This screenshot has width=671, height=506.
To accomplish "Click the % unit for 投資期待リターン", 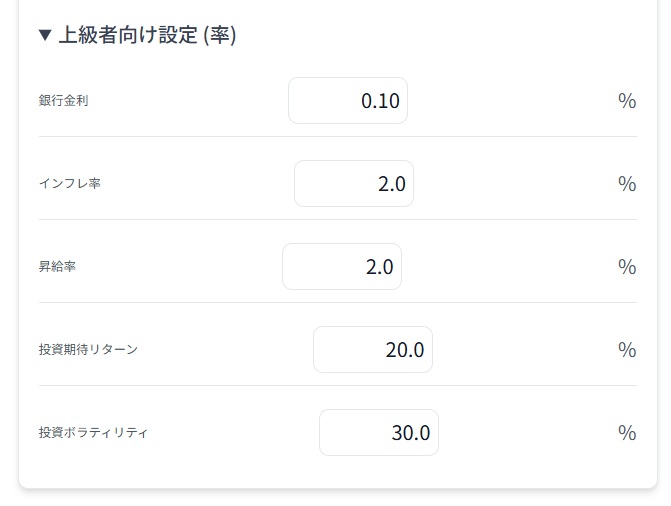I will click(x=627, y=350).
